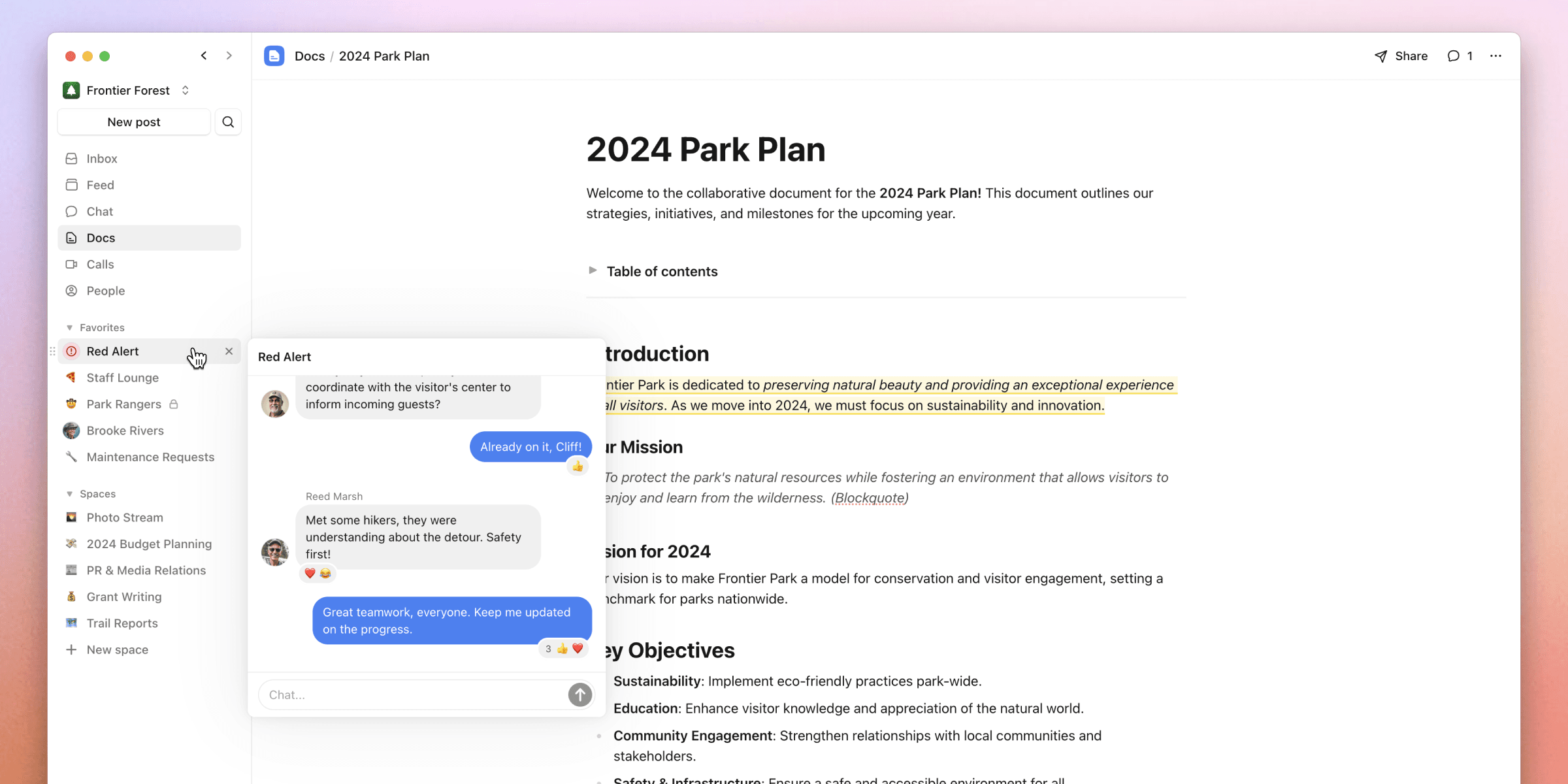
Task: Open the People section
Action: click(x=105, y=291)
